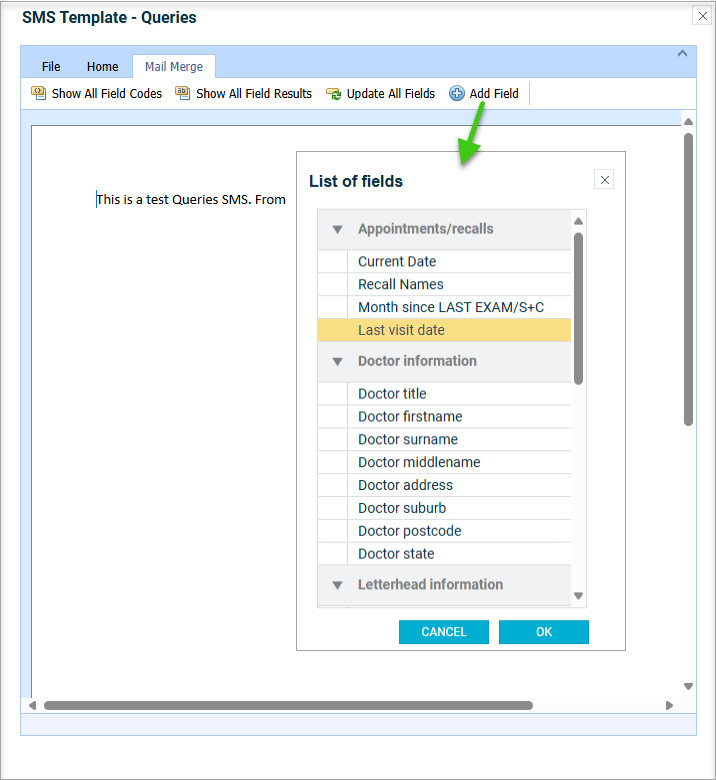Select the Recall Names field

(x=444, y=284)
